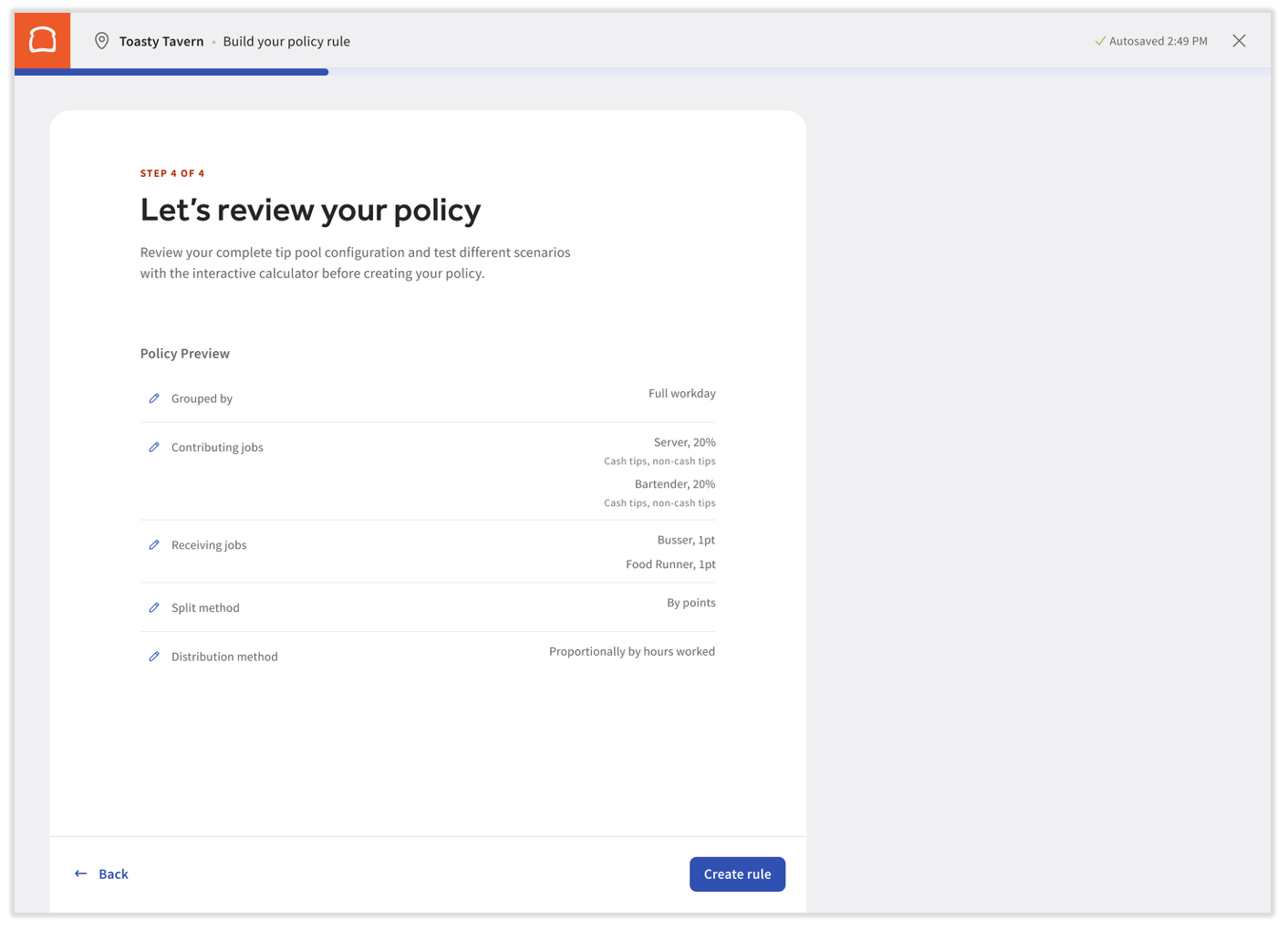The height and width of the screenshot is (930, 1288).
Task: Click the Busser, 1pt receiving job
Action: [686, 540]
